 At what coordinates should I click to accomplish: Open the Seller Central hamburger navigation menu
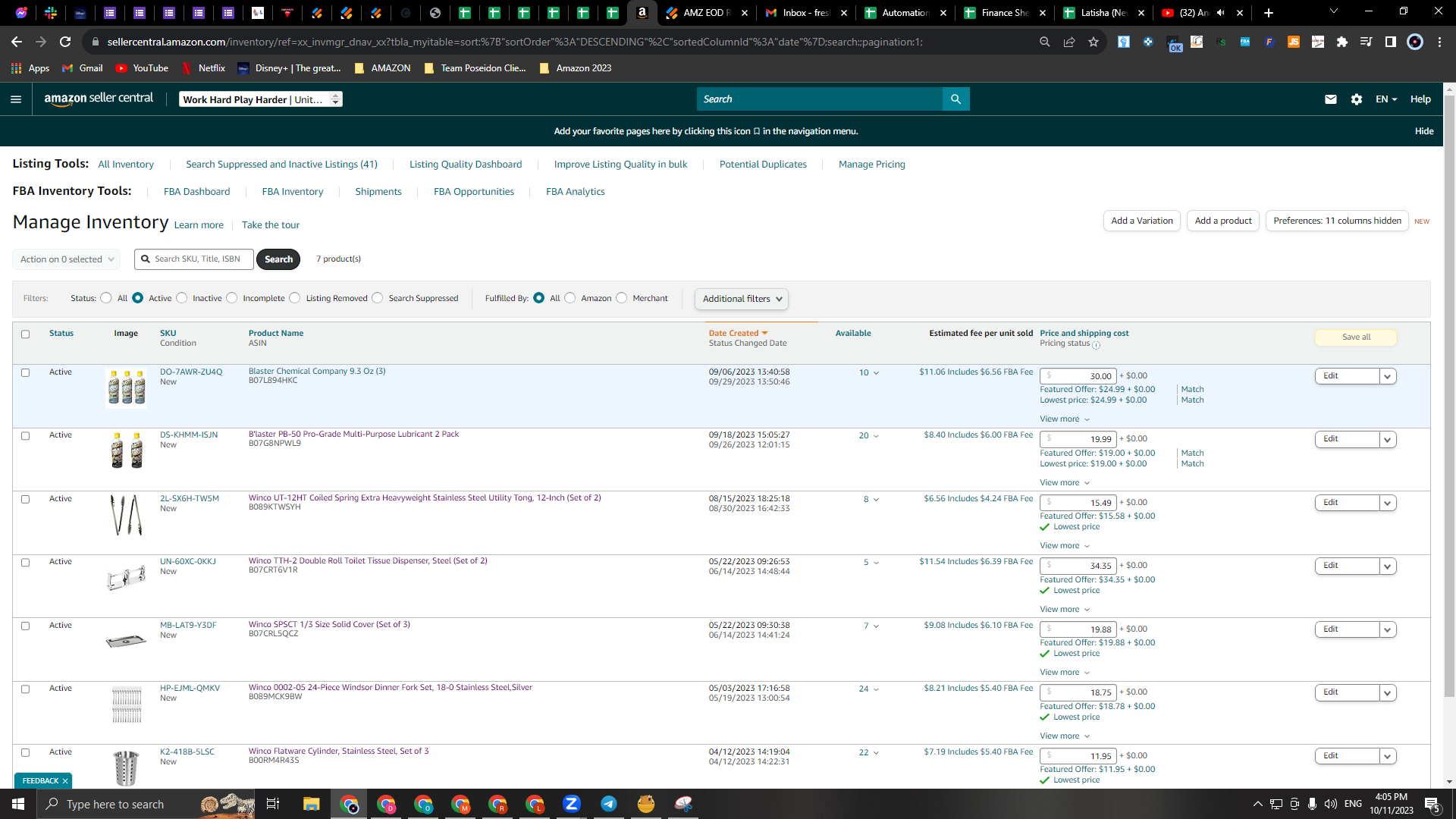[16, 99]
